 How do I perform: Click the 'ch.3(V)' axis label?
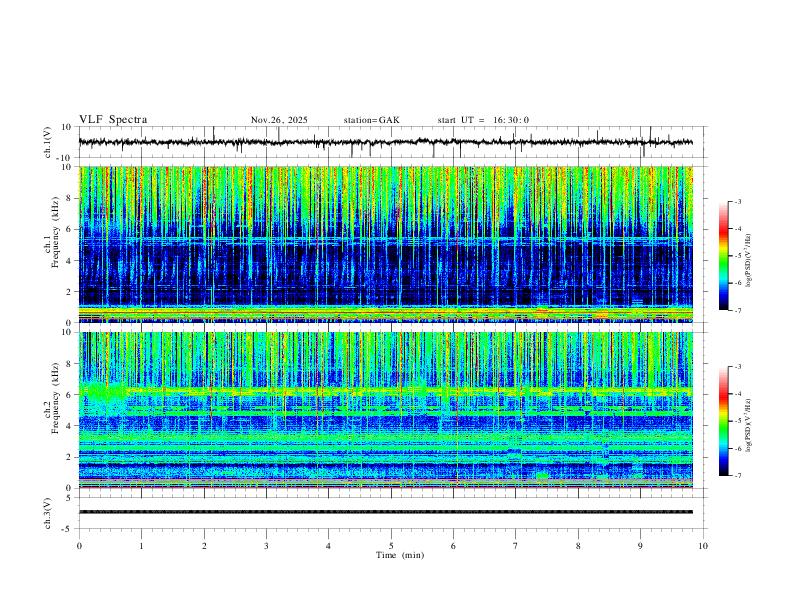48,513
